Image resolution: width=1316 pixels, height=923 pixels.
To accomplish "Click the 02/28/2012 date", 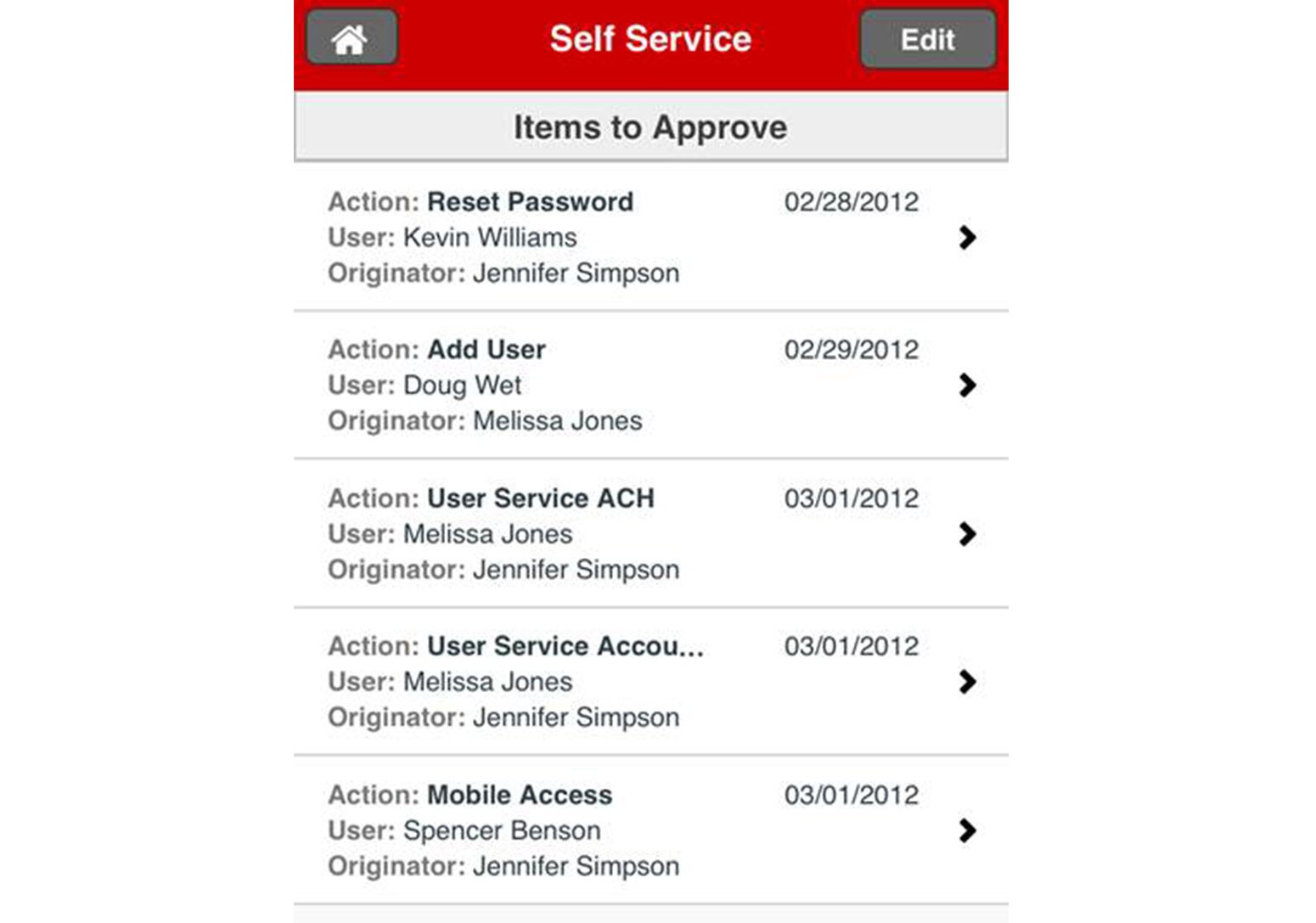I will point(851,202).
